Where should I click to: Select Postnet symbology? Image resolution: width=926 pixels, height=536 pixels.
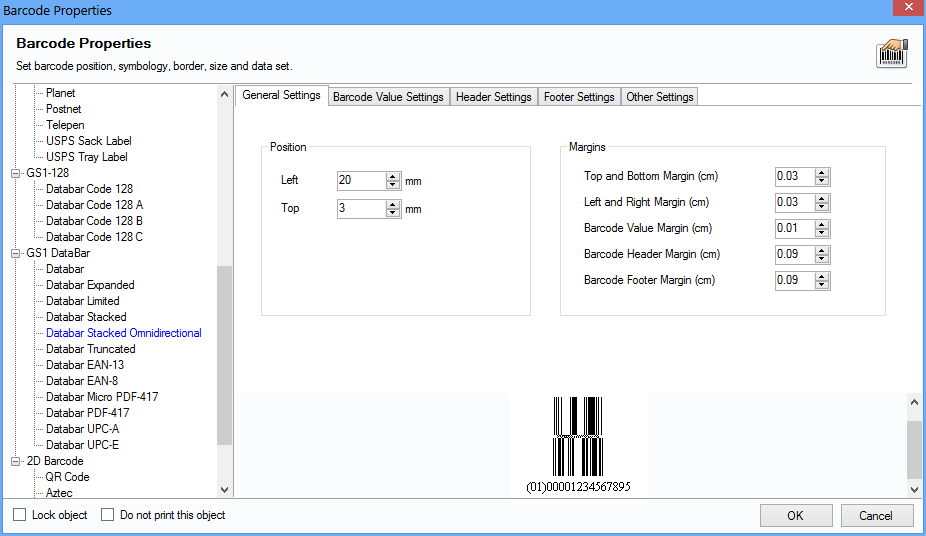[x=64, y=109]
